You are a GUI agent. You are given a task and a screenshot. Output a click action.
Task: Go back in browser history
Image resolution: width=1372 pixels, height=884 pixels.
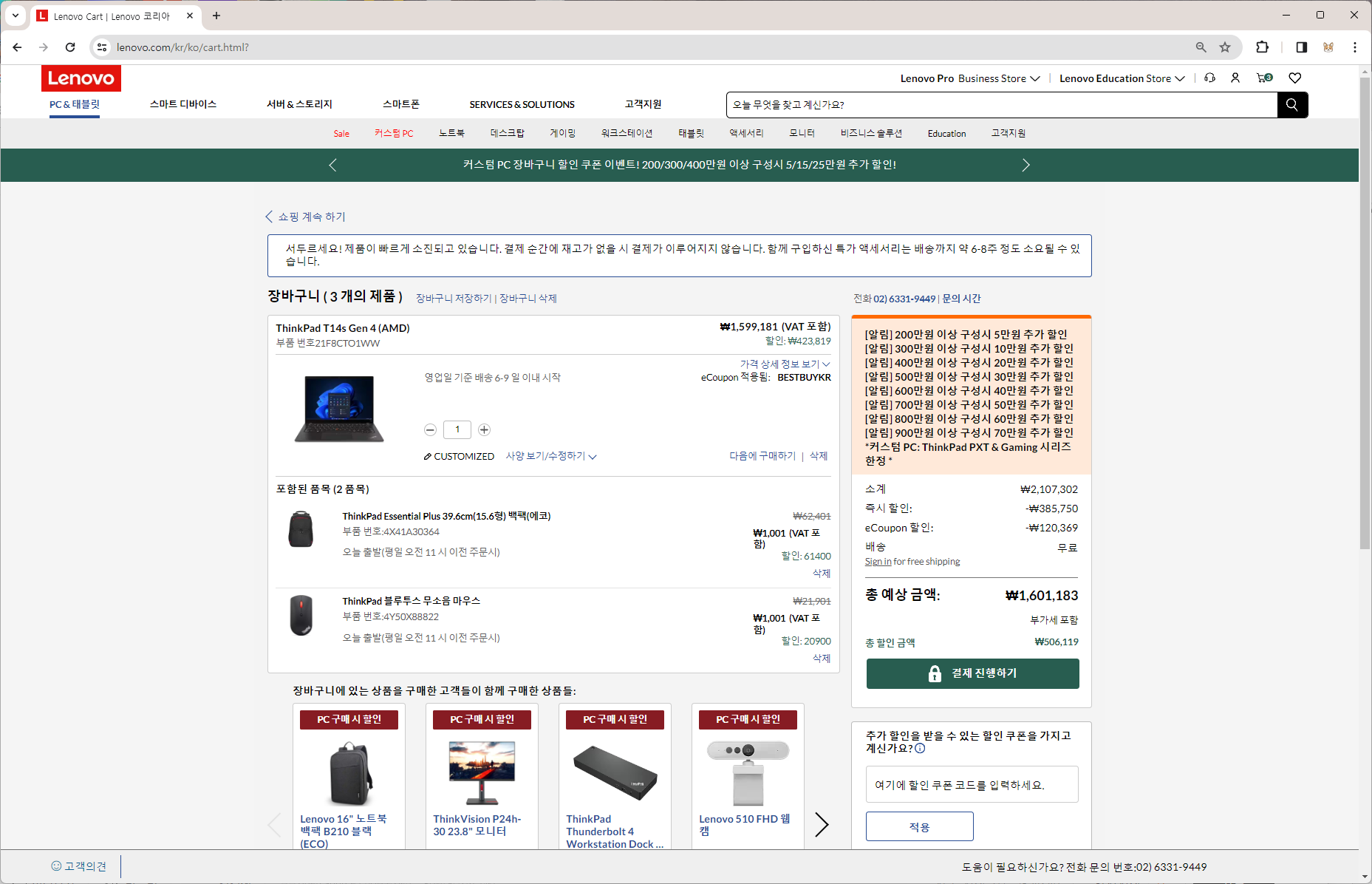click(x=17, y=47)
